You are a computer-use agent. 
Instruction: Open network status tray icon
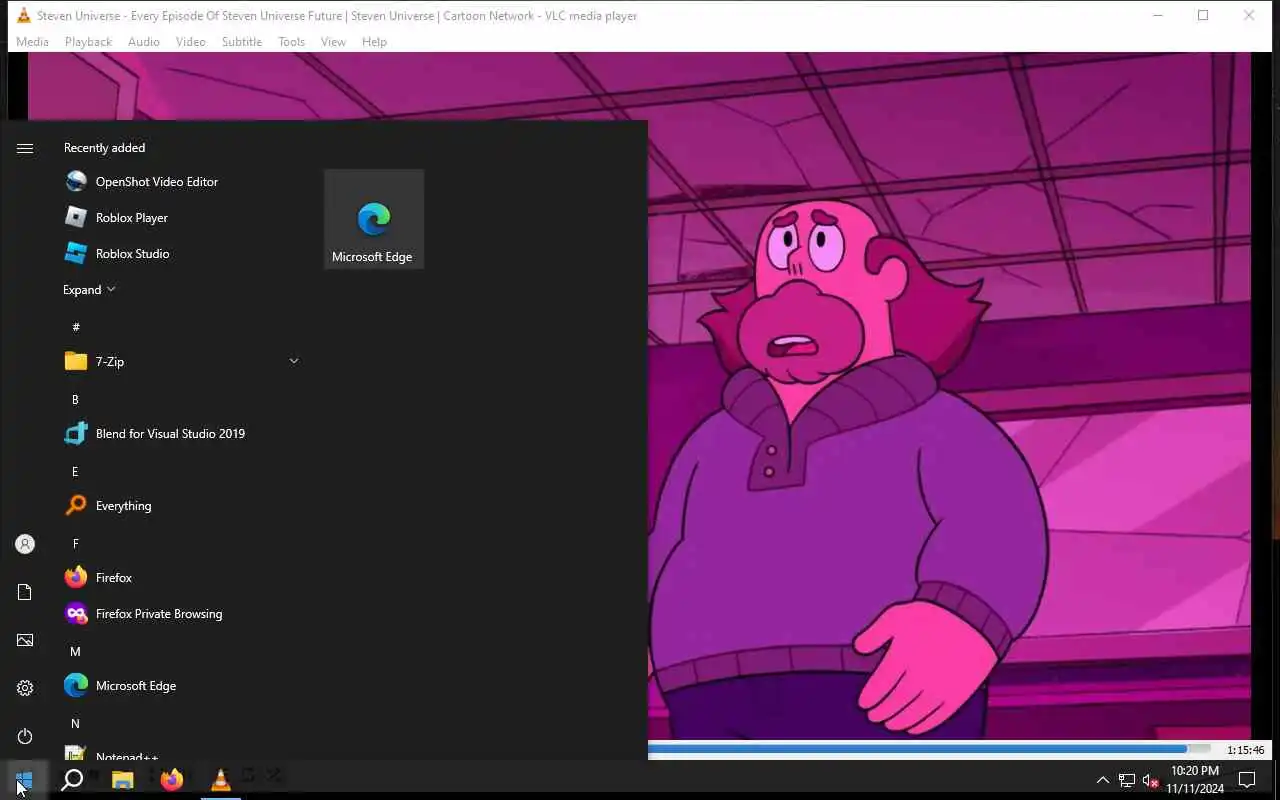point(1127,780)
